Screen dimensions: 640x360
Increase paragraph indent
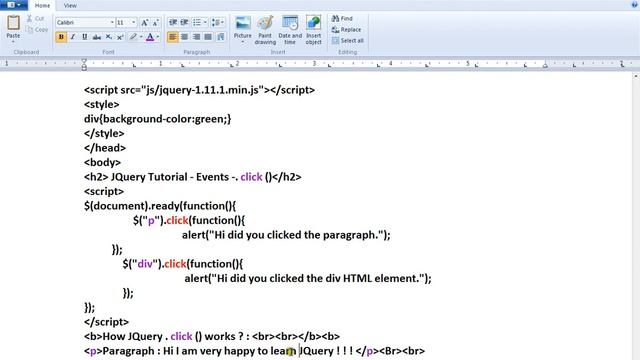[184, 22]
